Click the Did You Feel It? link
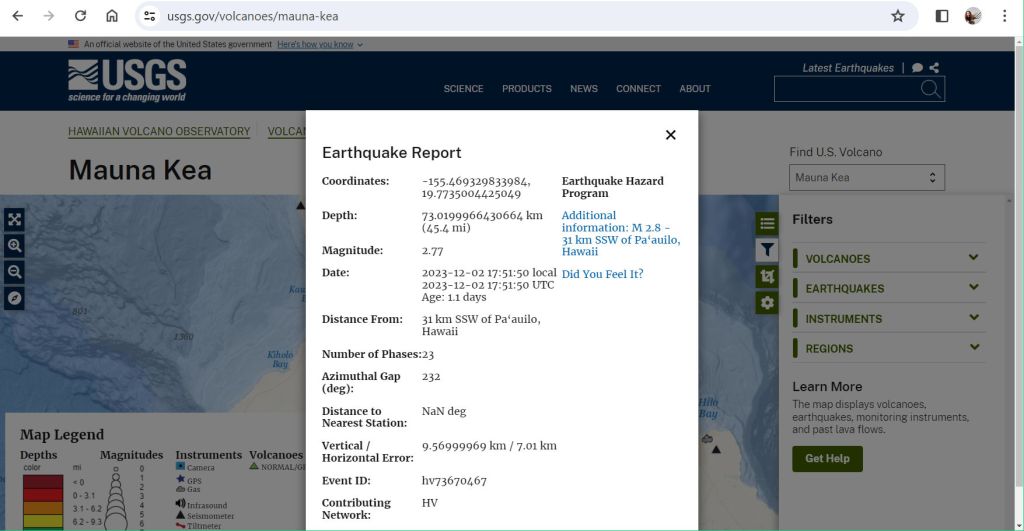 pos(602,274)
